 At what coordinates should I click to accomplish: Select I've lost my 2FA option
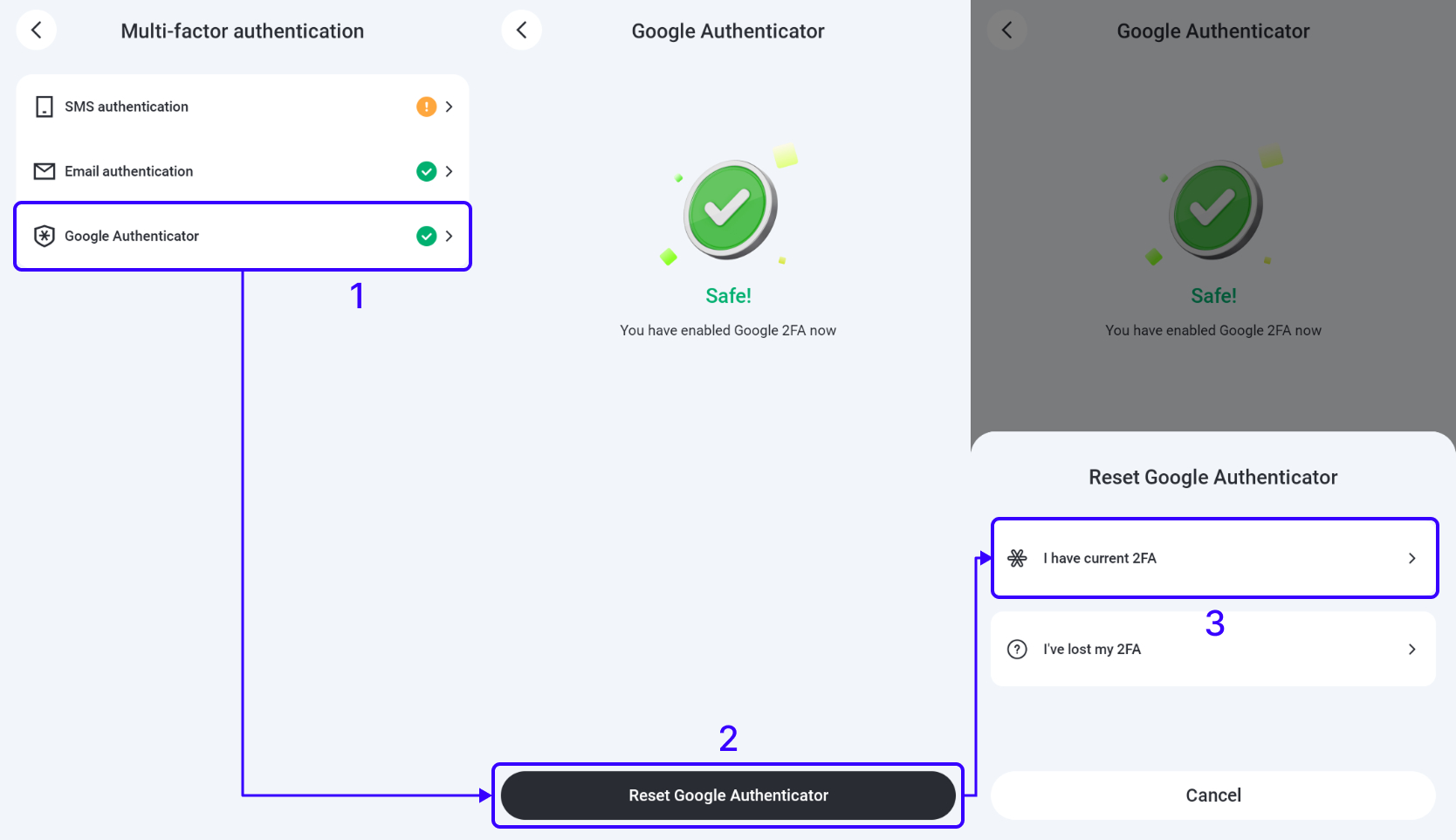point(1213,649)
